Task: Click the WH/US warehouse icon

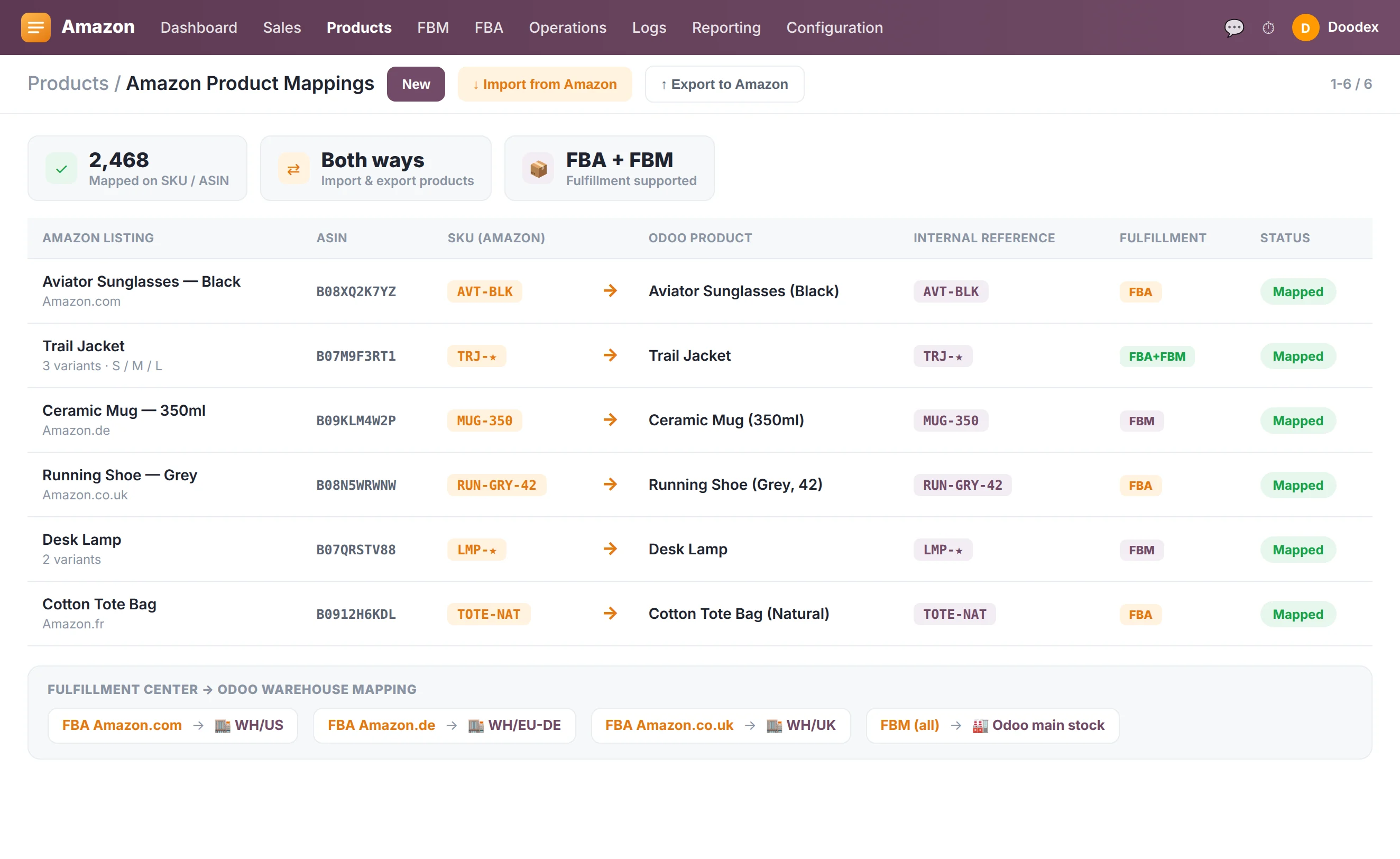Action: 223,725
